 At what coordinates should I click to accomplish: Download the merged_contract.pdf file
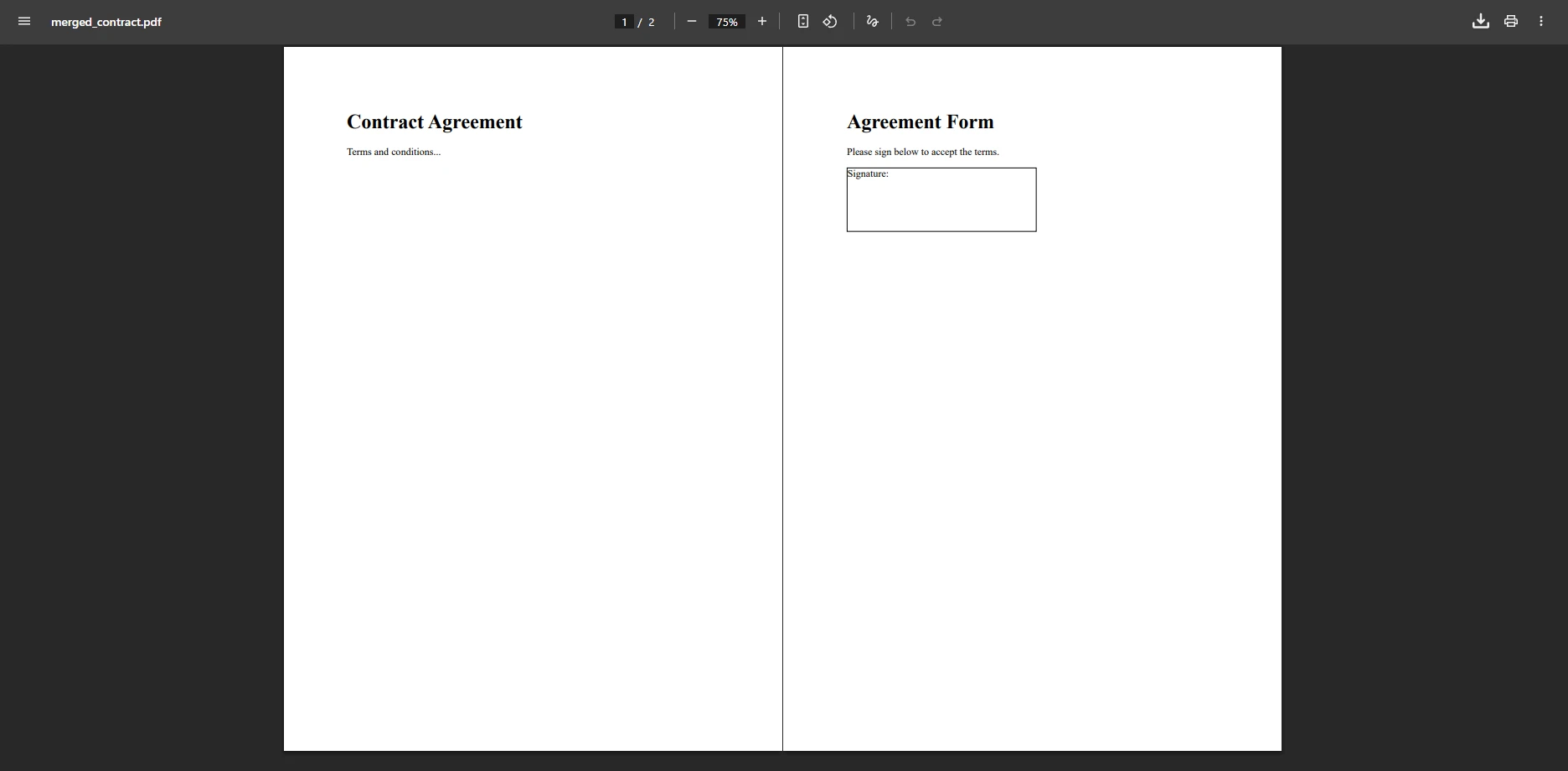(x=1480, y=21)
